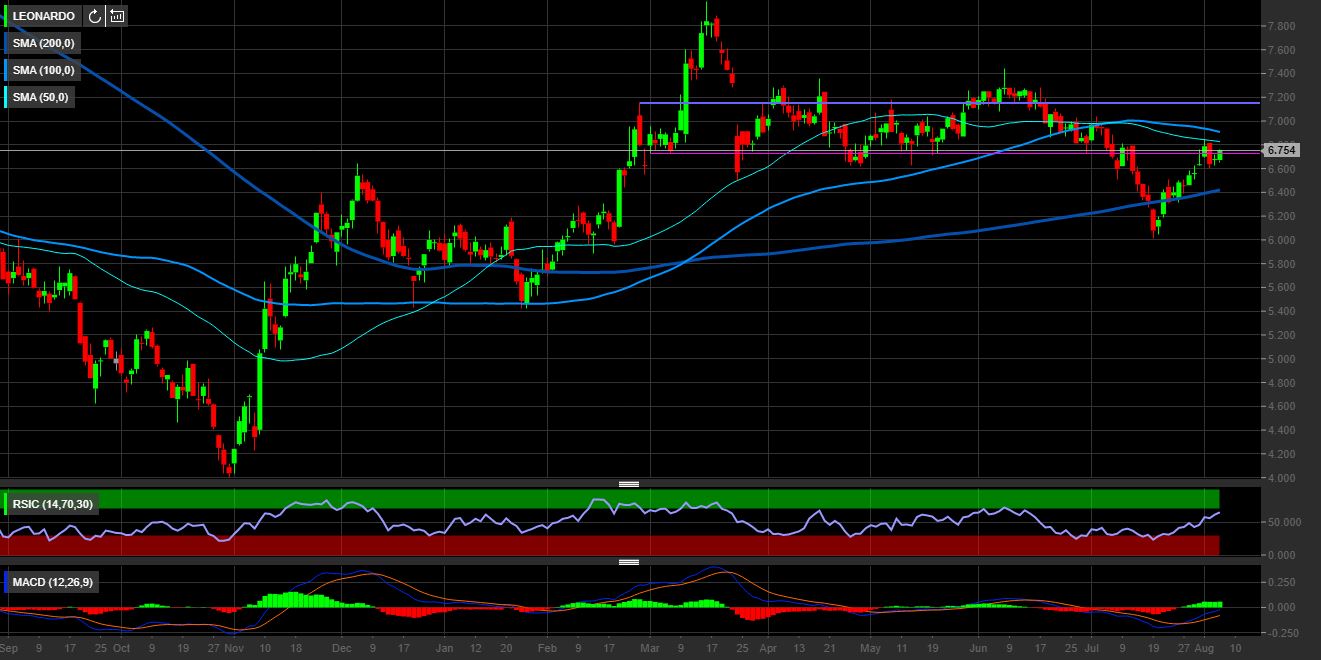Click the chart settings icon beside refresh
1321x660 pixels.
117,16
